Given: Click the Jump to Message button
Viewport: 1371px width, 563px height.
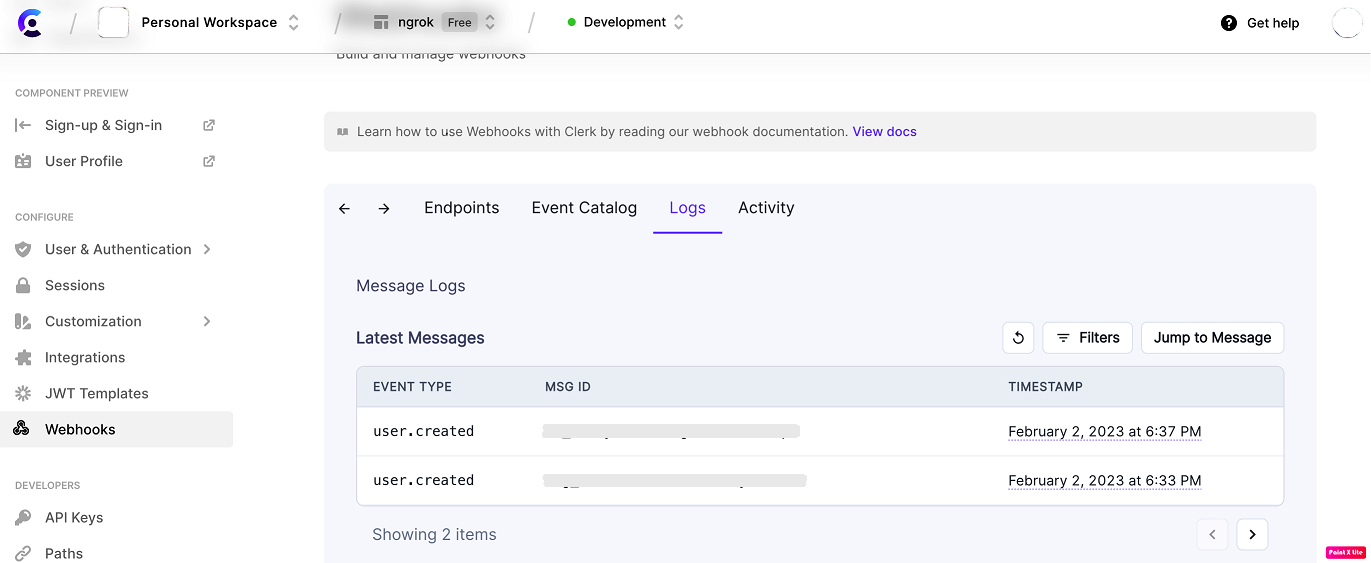Looking at the screenshot, I should pos(1212,338).
